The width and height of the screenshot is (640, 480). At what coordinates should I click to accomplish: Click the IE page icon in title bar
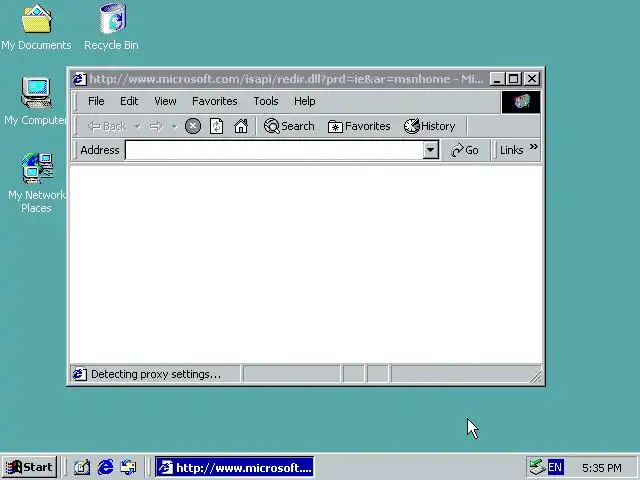pos(80,78)
